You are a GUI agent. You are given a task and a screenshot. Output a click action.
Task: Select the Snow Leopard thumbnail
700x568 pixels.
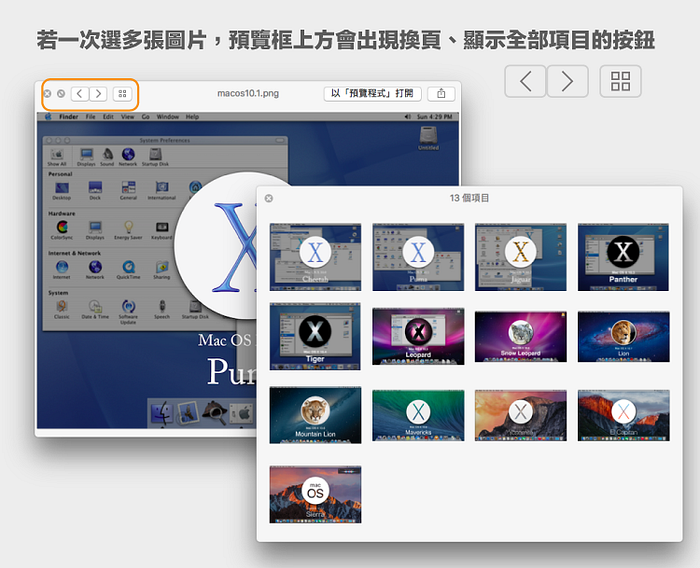pos(521,336)
